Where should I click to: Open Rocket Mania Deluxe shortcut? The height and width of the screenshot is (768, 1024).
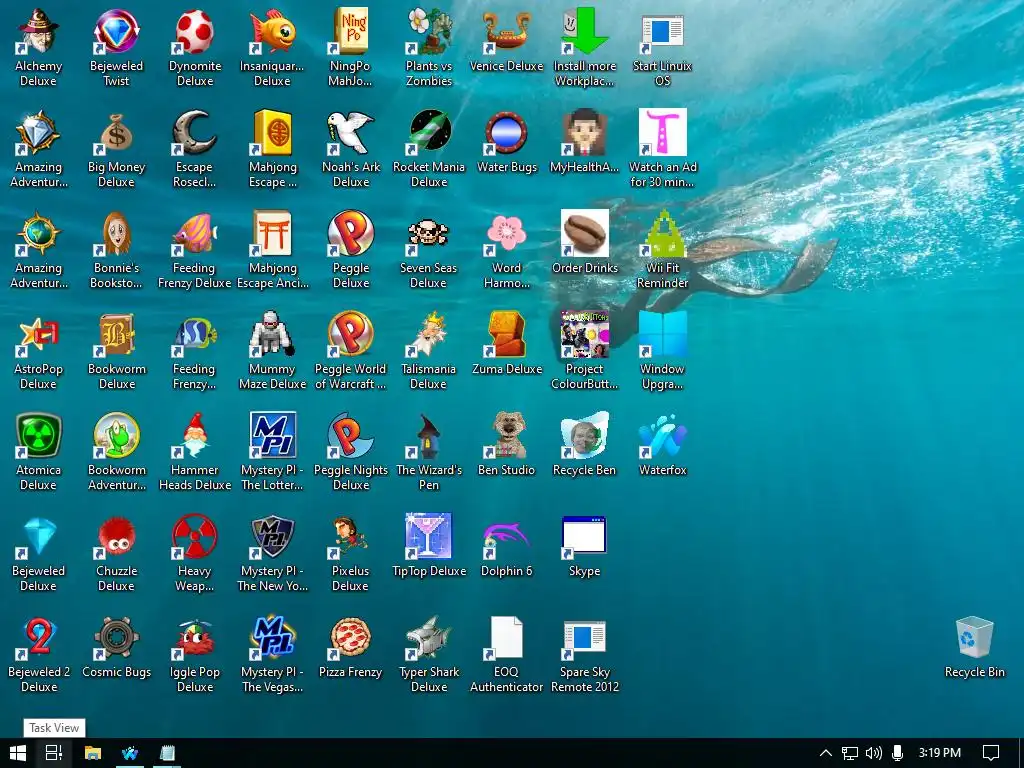(x=428, y=133)
